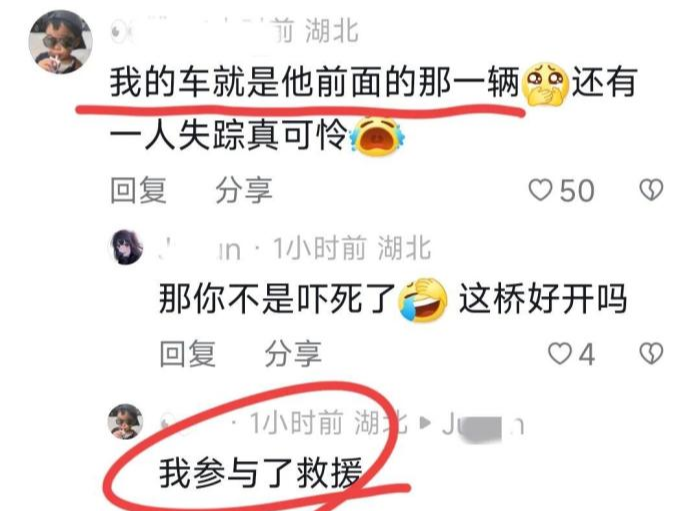This screenshot has height=511, width=700.
Task: Like the reply with 4 likes
Action: pyautogui.click(x=559, y=354)
